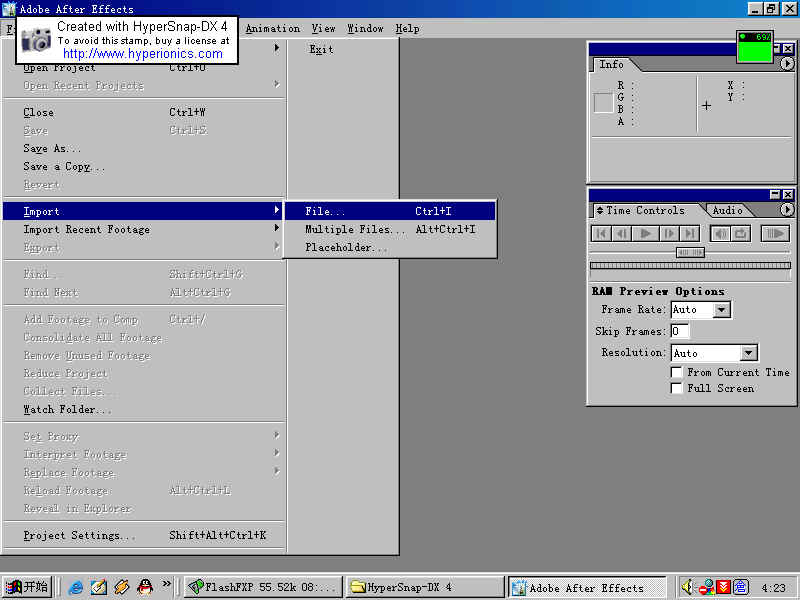
Task: Select the Time Controls tab
Action: click(x=645, y=210)
